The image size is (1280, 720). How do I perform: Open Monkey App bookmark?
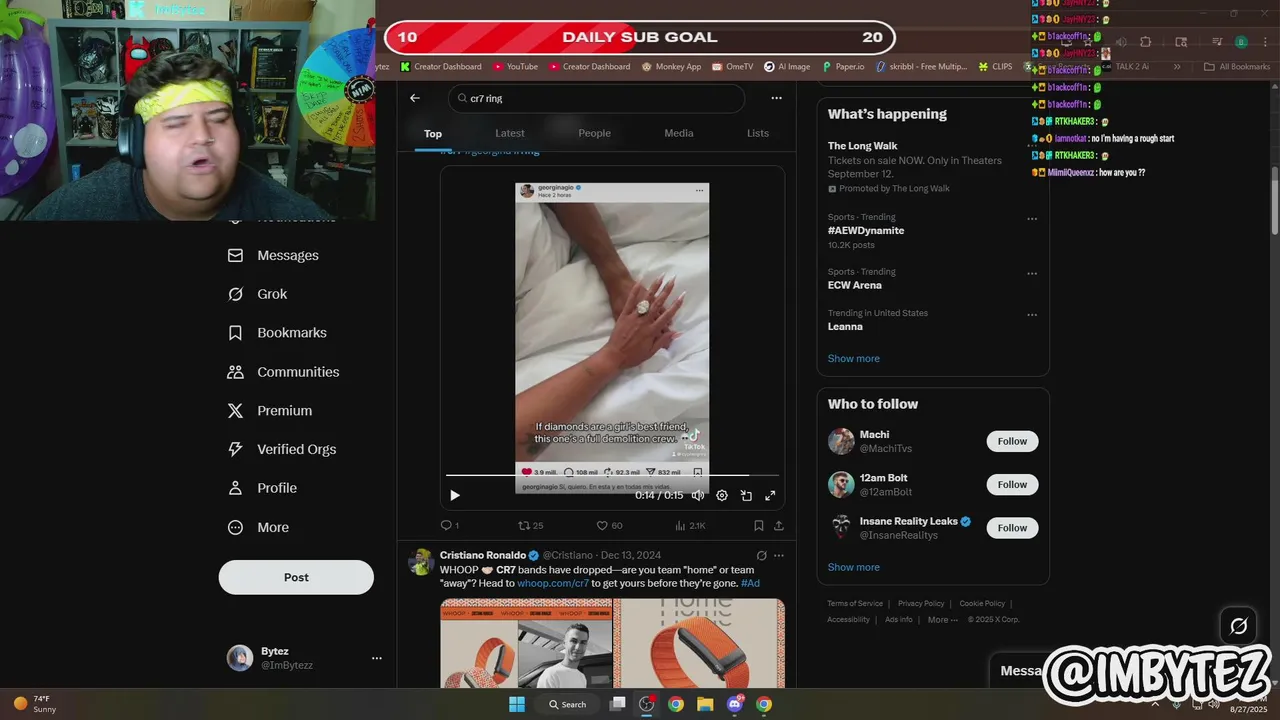coord(672,67)
